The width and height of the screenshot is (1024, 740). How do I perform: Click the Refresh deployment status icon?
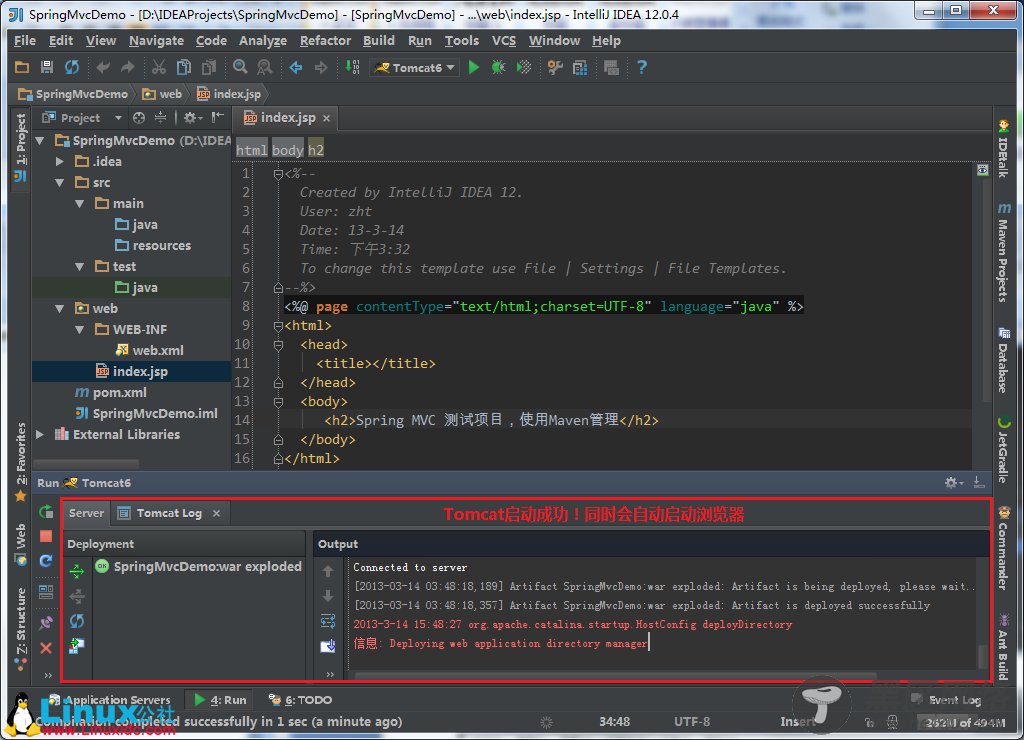(77, 620)
